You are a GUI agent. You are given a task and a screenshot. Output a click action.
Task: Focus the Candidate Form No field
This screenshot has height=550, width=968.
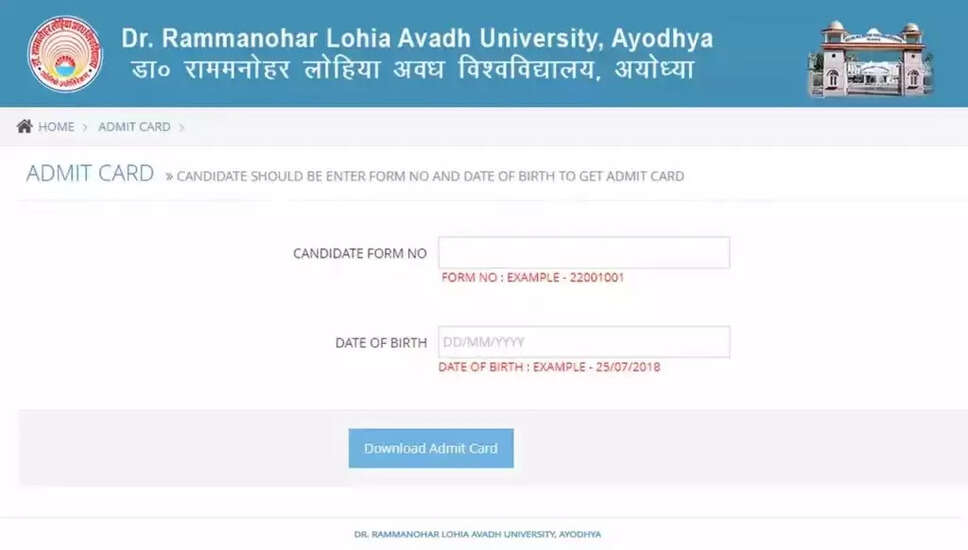(584, 253)
